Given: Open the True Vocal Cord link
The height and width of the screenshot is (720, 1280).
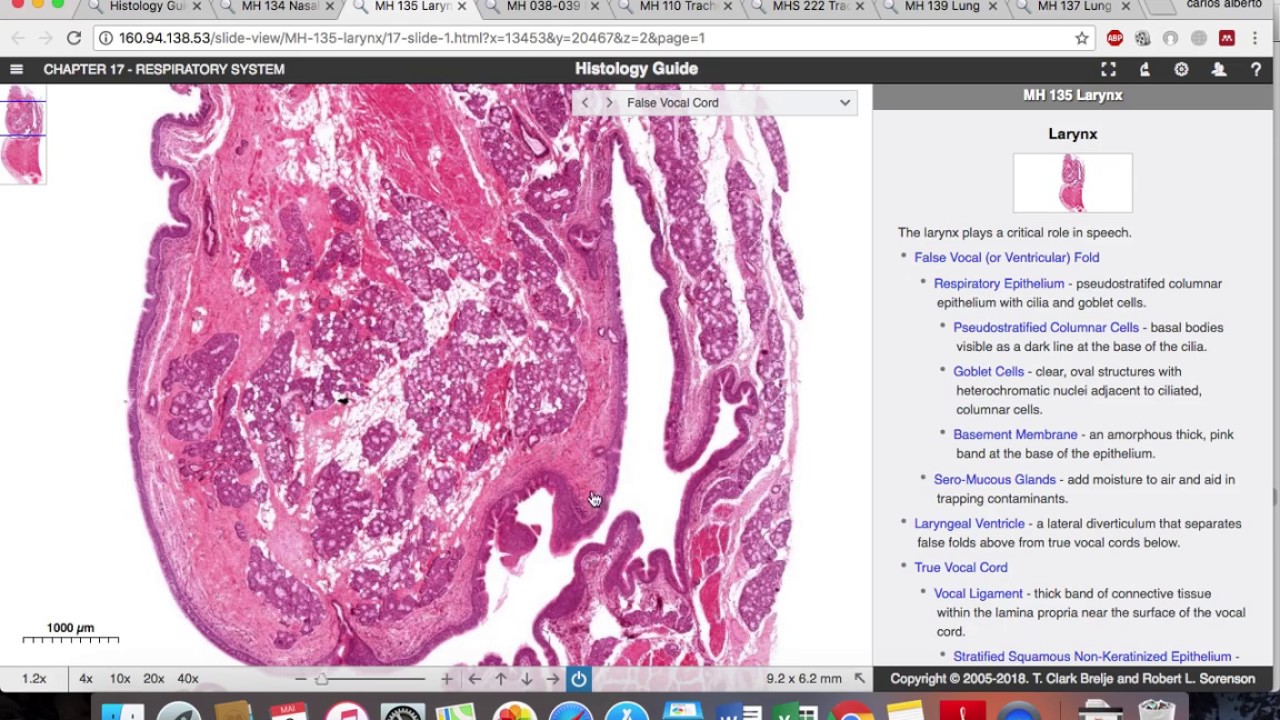Looking at the screenshot, I should (x=961, y=567).
